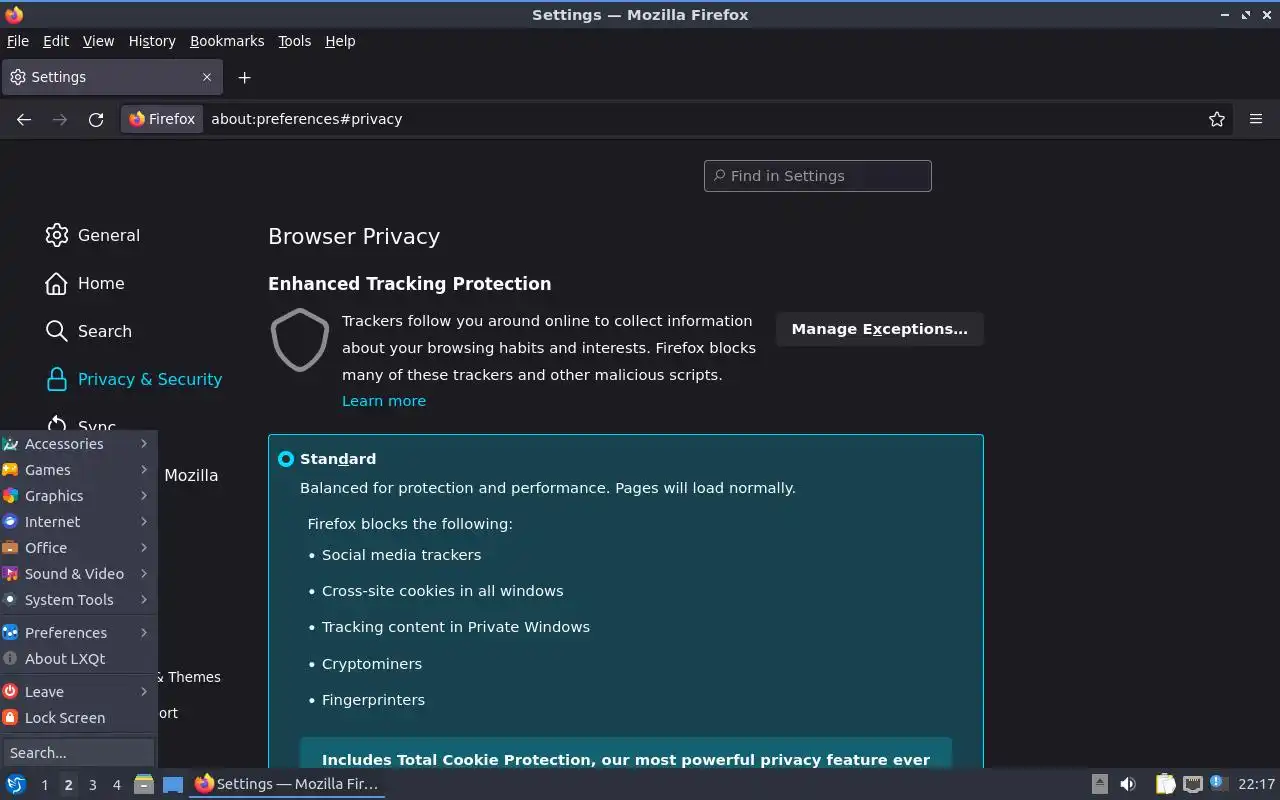The width and height of the screenshot is (1280, 800).
Task: Click the Preferences category icon
Action: [x=10, y=633]
